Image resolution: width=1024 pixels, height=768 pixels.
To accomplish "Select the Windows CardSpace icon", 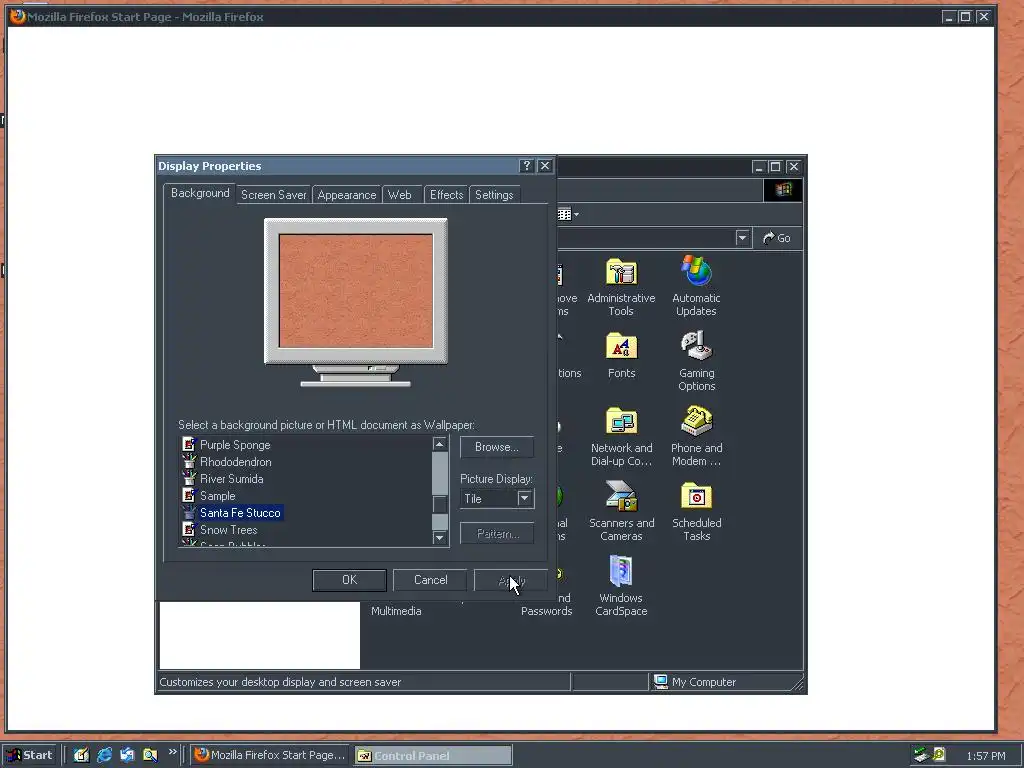I will [621, 571].
